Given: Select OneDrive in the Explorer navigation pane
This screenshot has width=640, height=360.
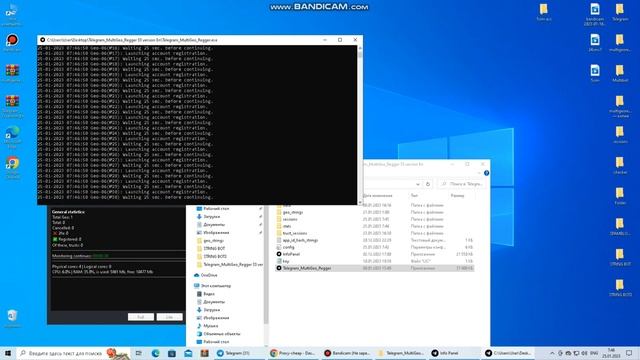Looking at the screenshot, I should point(206,275).
